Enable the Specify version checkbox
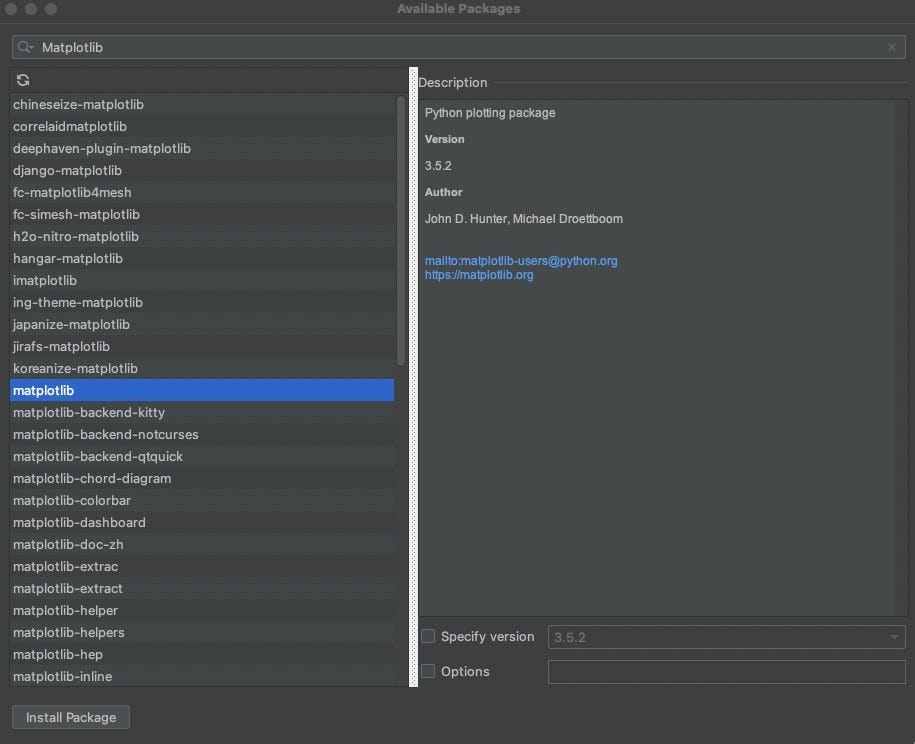 click(x=428, y=636)
